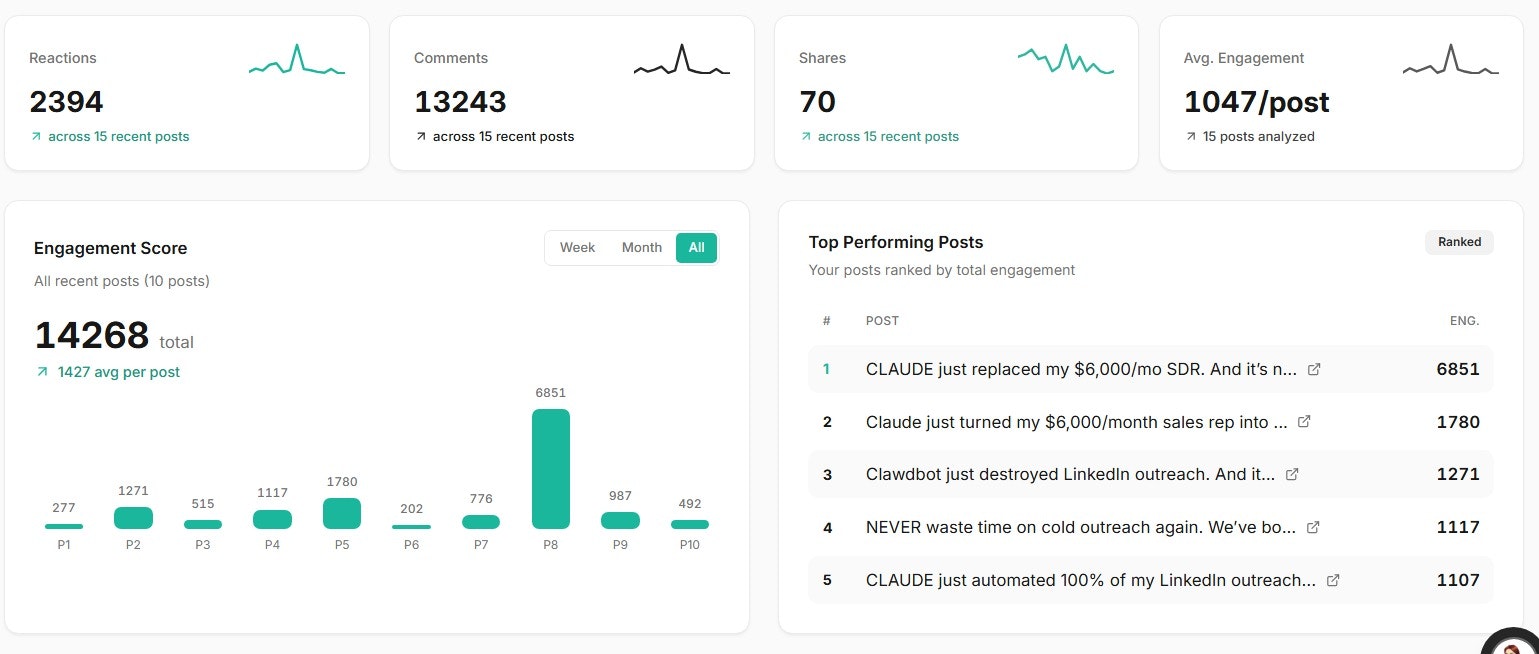The image size is (1539, 654).
Task: Click the Comments sparkline chart
Action: click(x=682, y=61)
